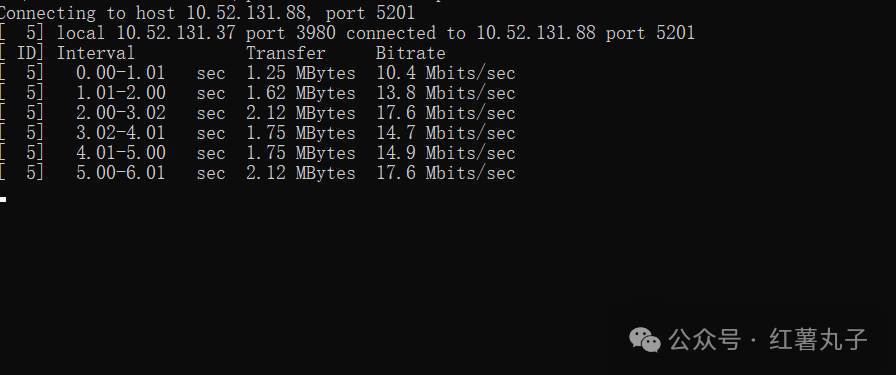896x375 pixels.
Task: Click the 10.4 Mbits/sec bitrate value
Action: (x=446, y=73)
